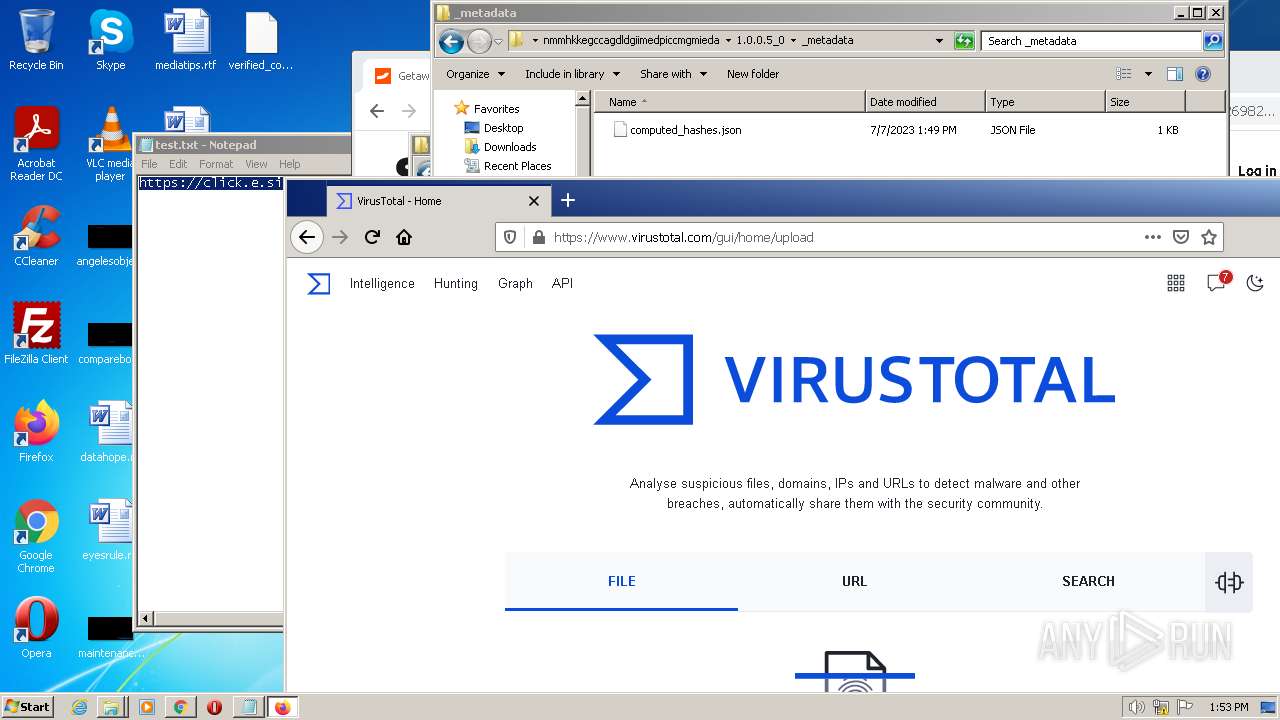Open Include in library dropdown
The height and width of the screenshot is (720, 1280).
(x=572, y=74)
